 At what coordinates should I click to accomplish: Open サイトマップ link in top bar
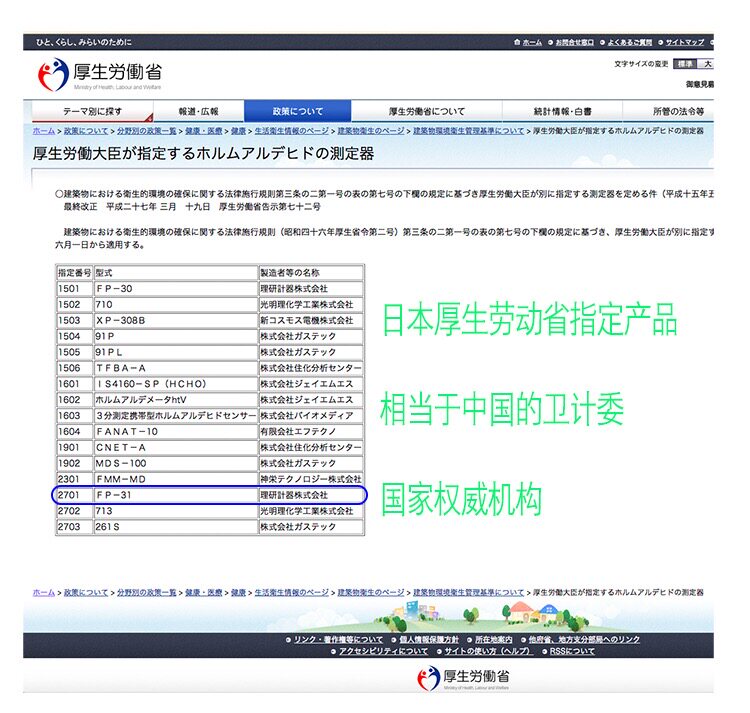tap(684, 43)
